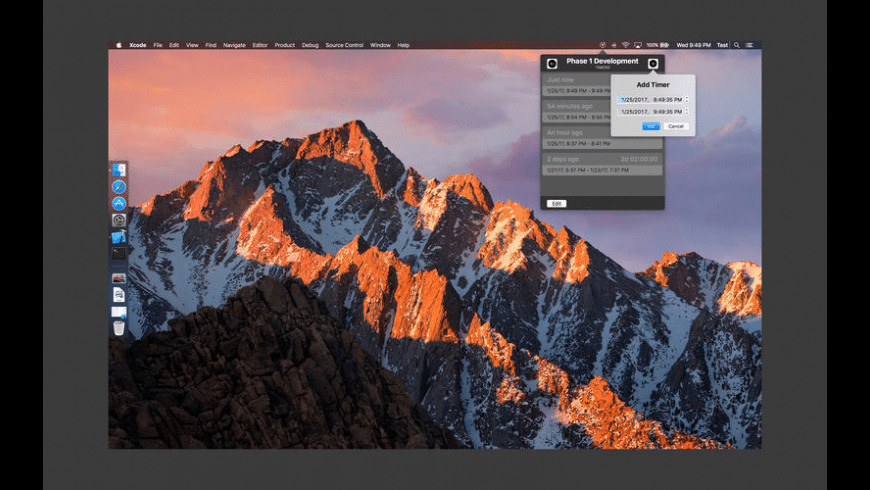Cancel the Add Timer dialog
Image resolution: width=870 pixels, height=490 pixels.
tap(676, 126)
